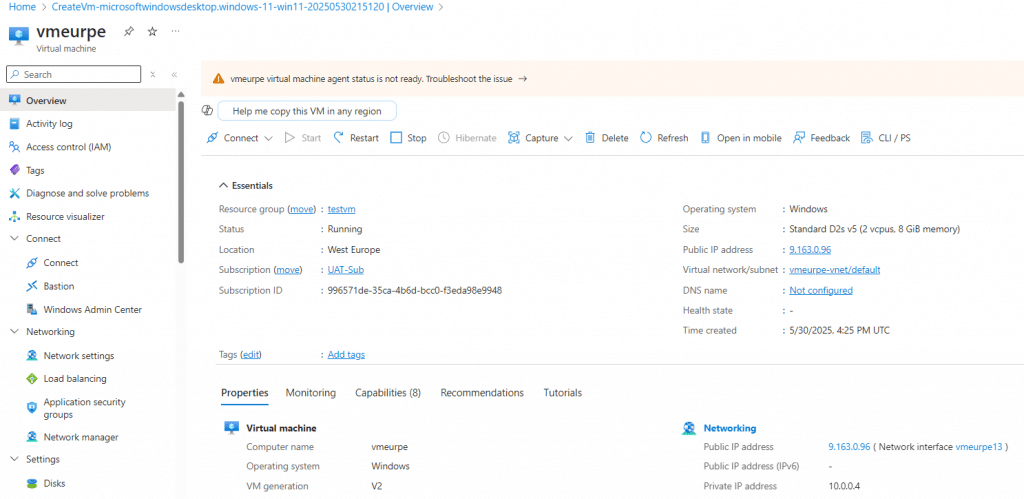Open in mobile toolbar icon
This screenshot has height=499, width=1024.
pos(706,138)
